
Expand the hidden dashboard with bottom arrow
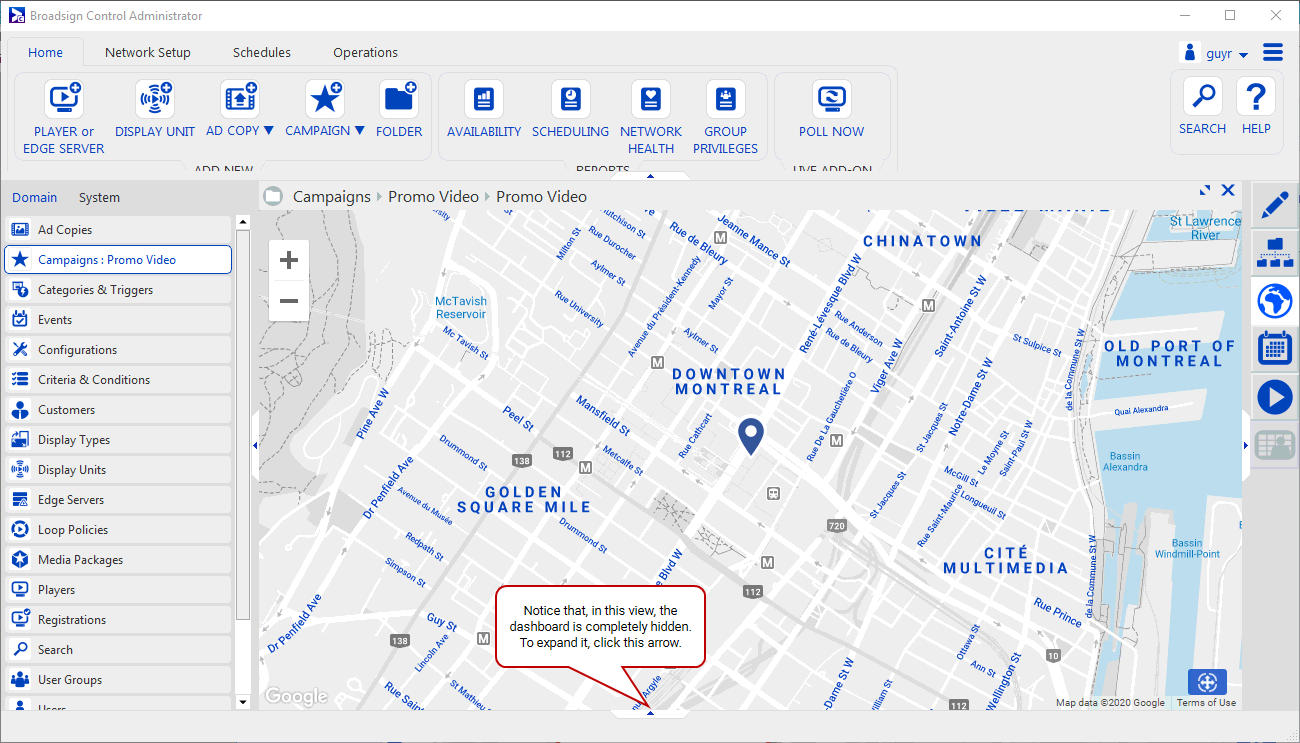click(x=650, y=712)
